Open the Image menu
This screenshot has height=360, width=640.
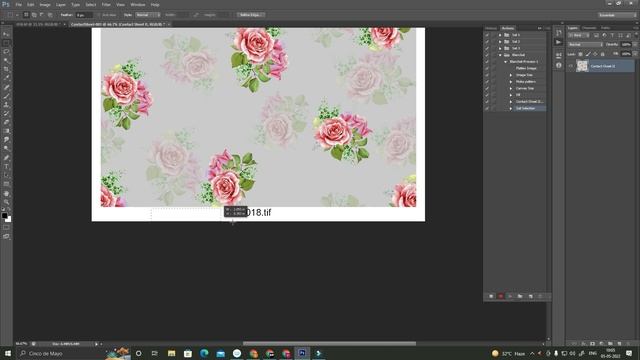[44, 4]
